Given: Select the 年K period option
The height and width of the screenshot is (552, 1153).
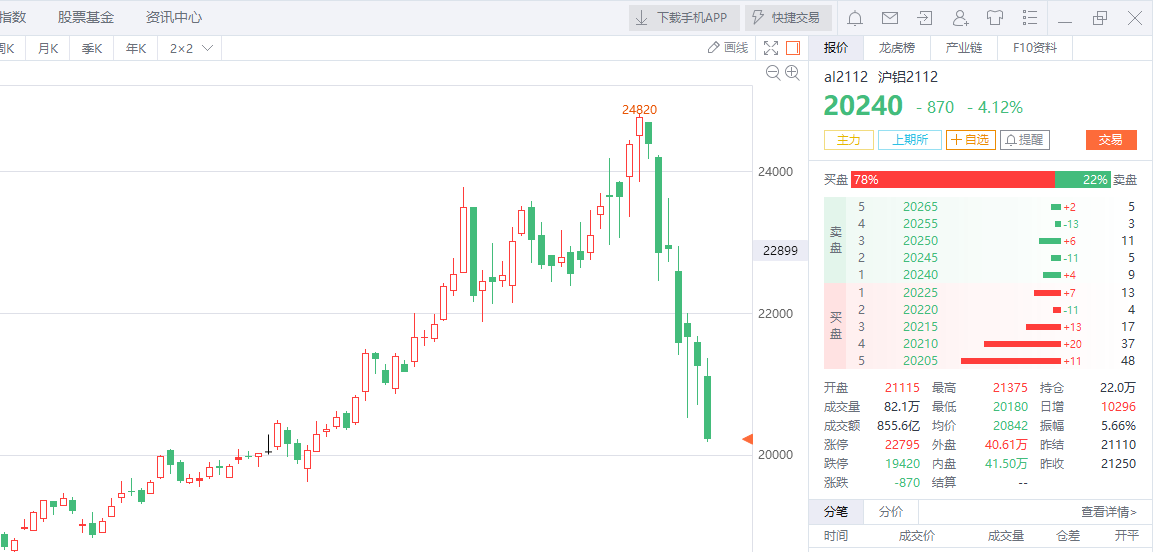Looking at the screenshot, I should [x=135, y=48].
